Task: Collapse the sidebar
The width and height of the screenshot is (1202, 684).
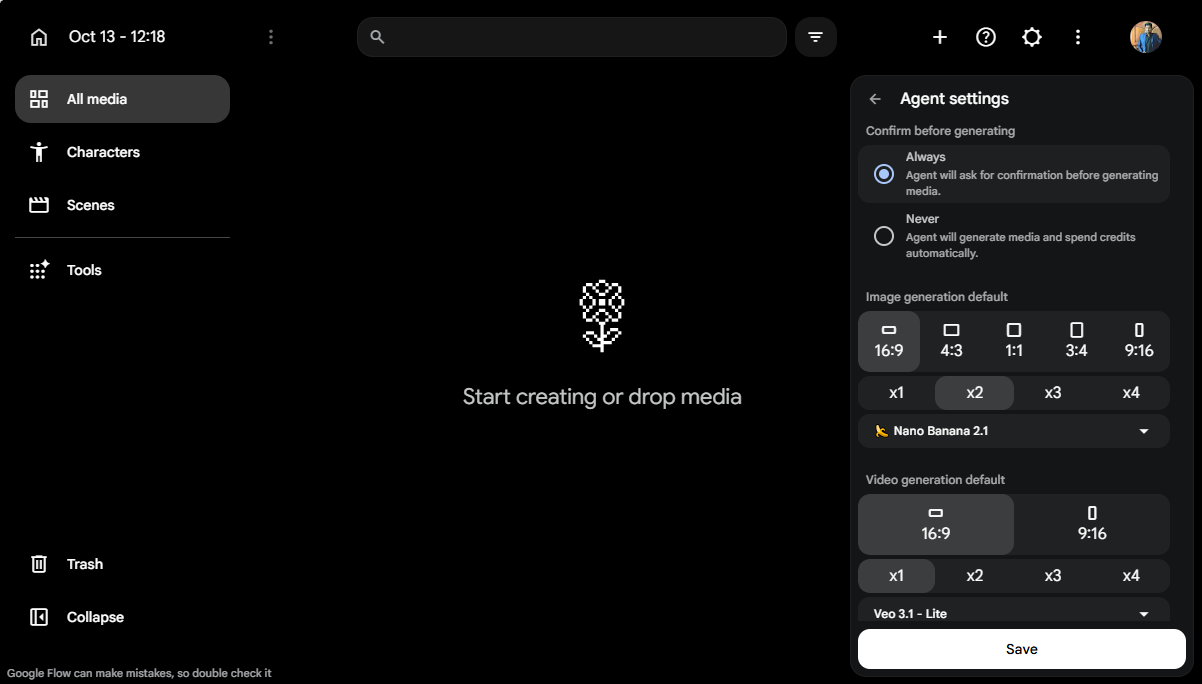Action: [122, 617]
